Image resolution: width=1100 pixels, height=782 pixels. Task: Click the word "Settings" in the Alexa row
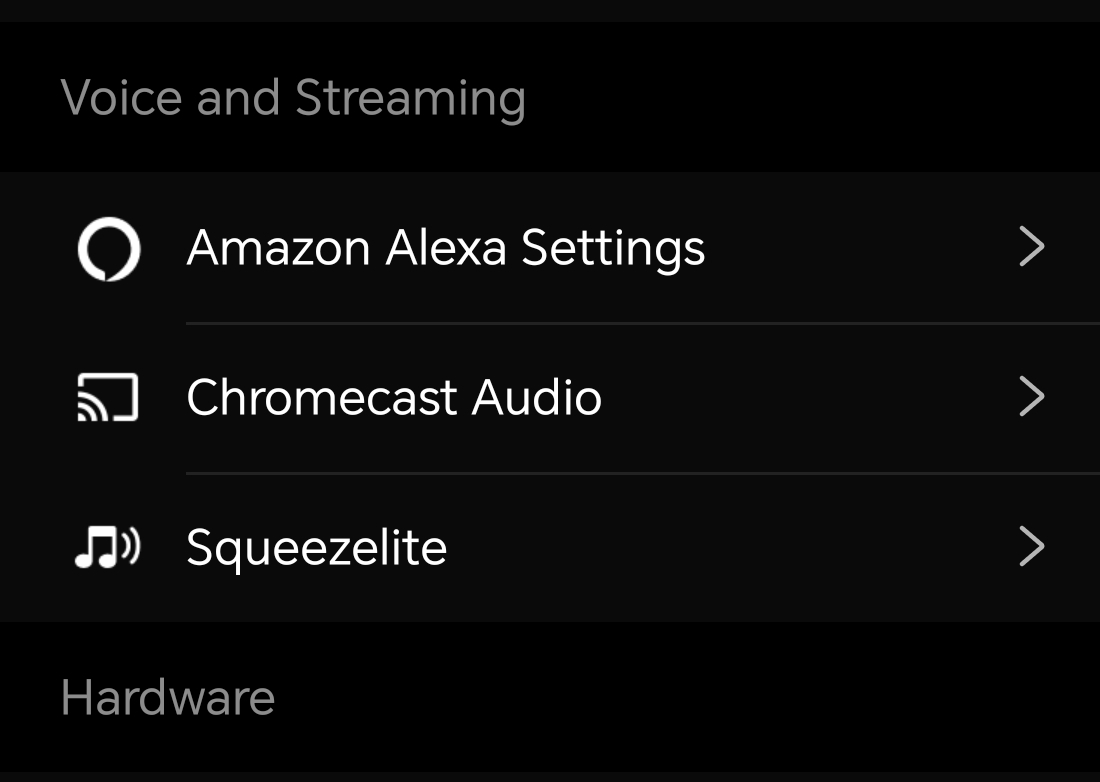(x=613, y=248)
